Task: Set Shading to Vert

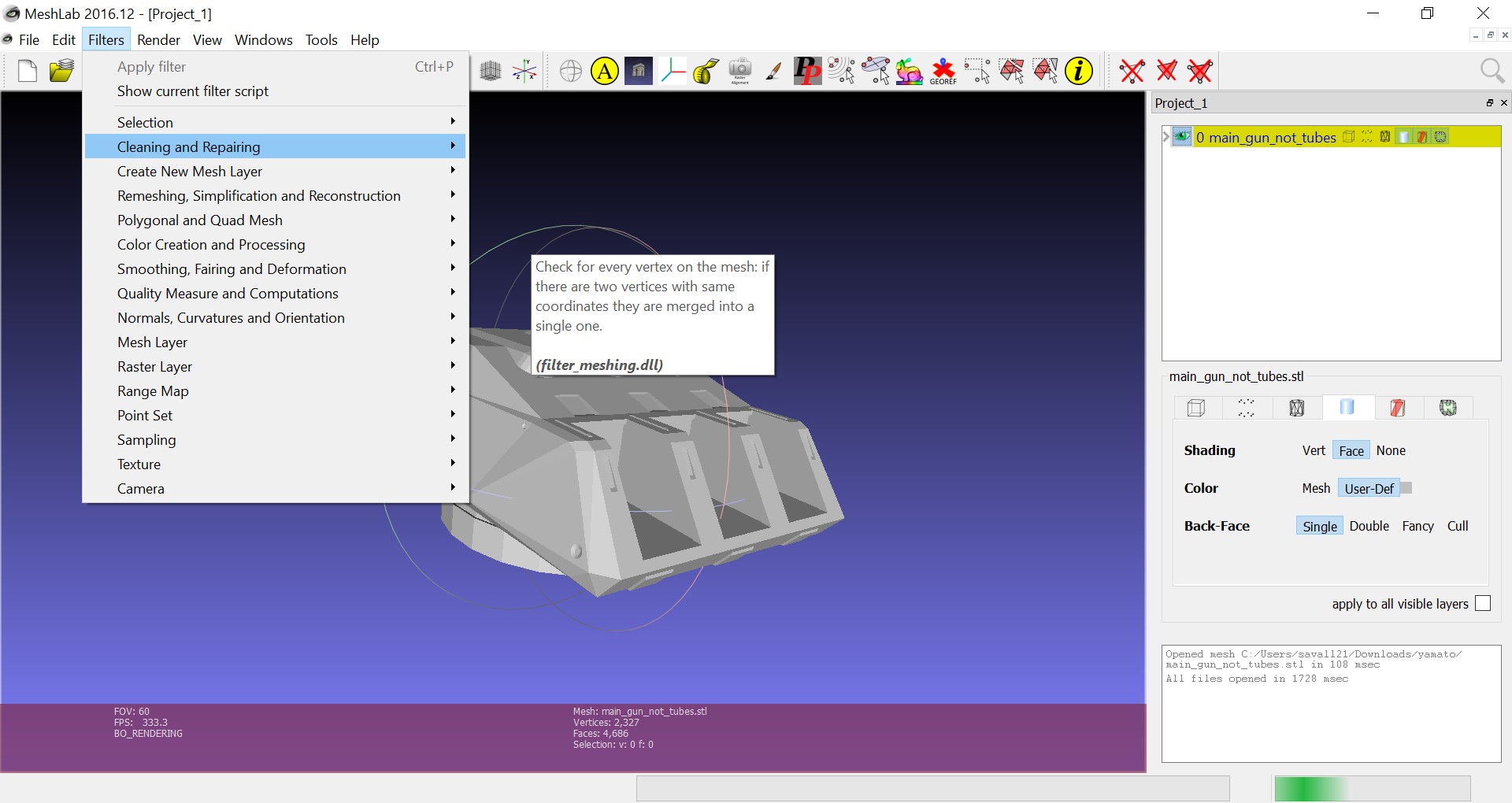Action: tap(1314, 450)
